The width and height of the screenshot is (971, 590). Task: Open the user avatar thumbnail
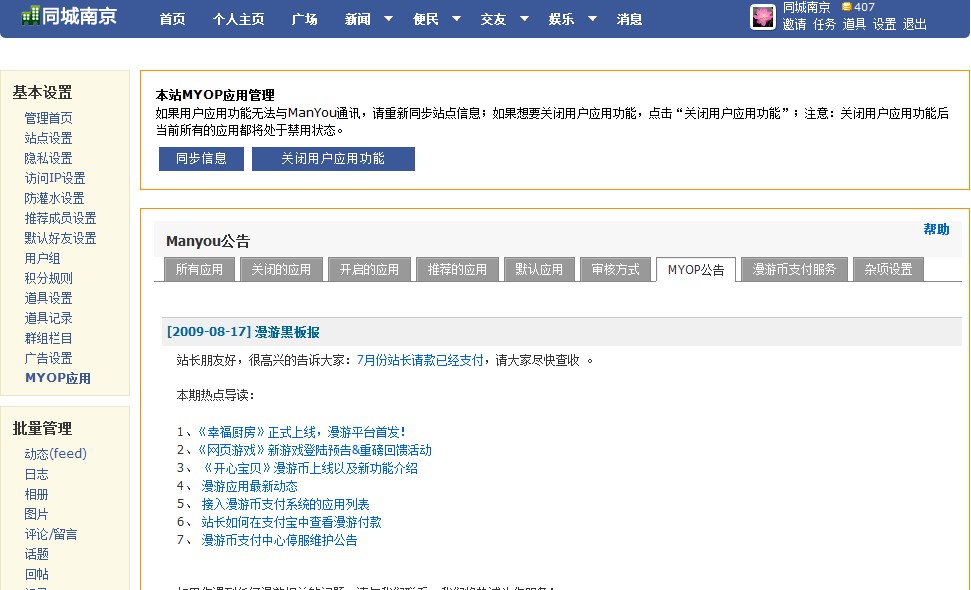(762, 17)
